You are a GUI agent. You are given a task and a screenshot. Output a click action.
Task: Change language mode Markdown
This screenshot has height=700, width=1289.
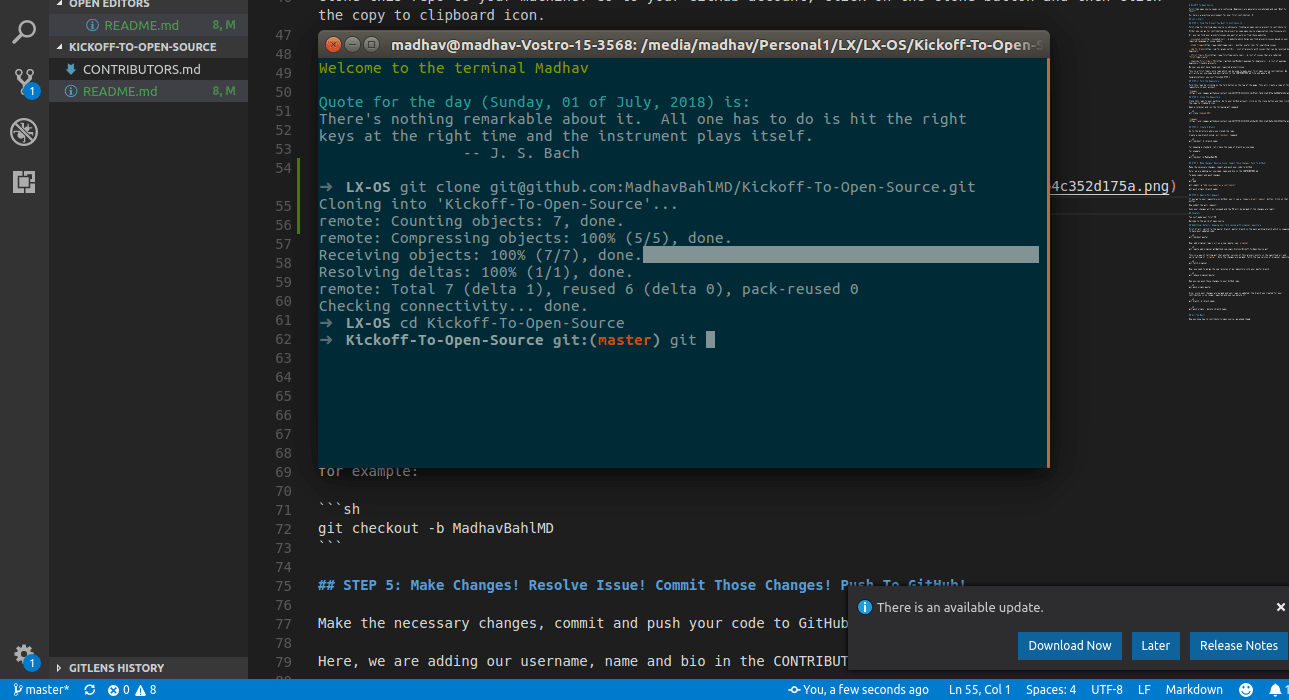coord(1194,690)
